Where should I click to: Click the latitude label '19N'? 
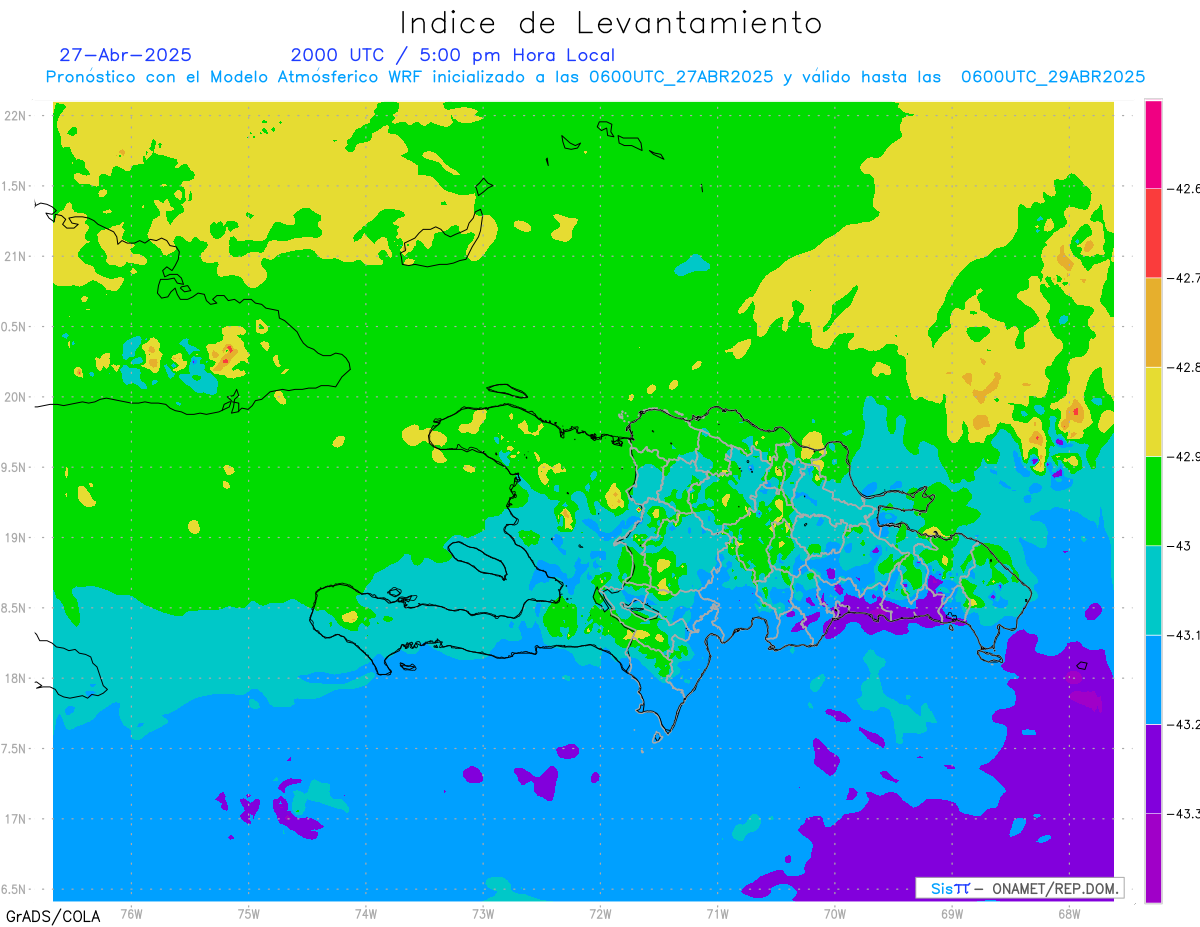pyautogui.click(x=16, y=537)
